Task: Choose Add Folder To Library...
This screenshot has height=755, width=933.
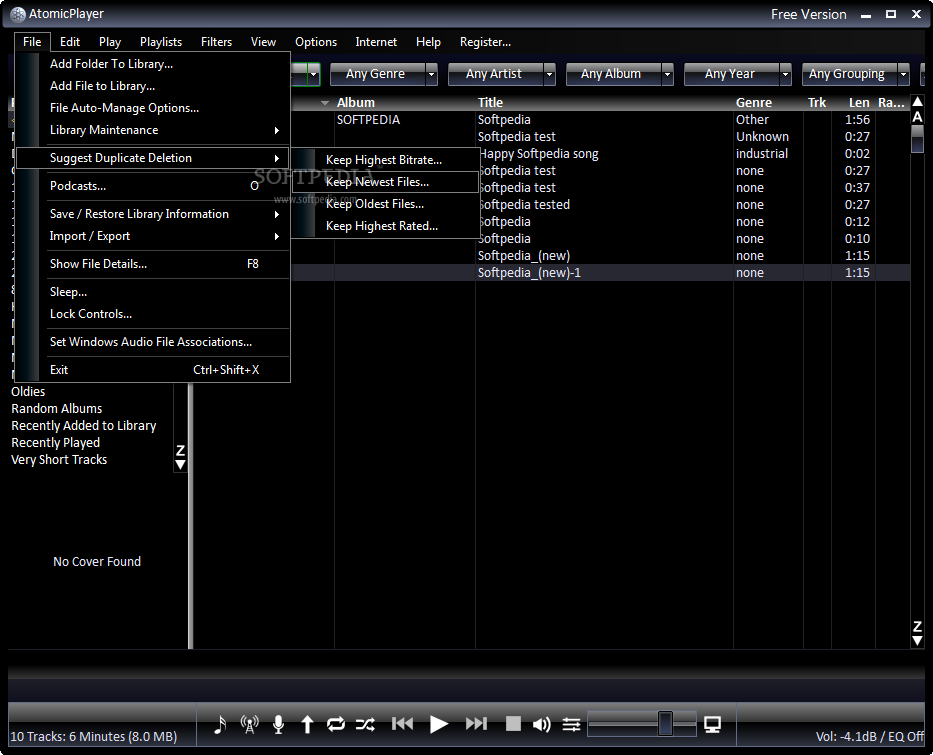Action: pyautogui.click(x=152, y=64)
